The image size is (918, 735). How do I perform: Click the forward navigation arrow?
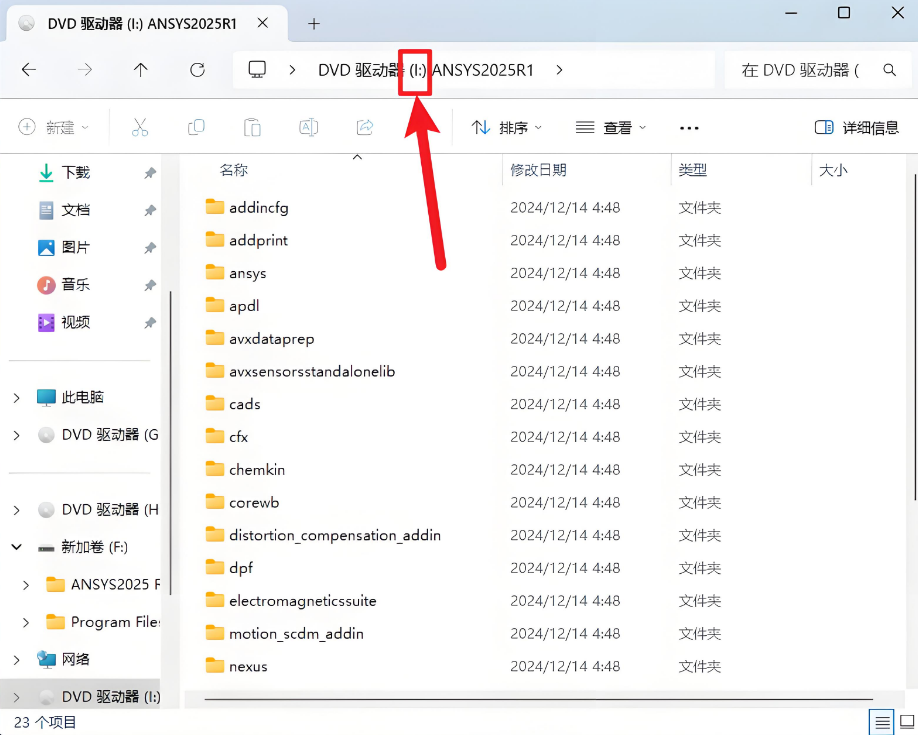[85, 70]
